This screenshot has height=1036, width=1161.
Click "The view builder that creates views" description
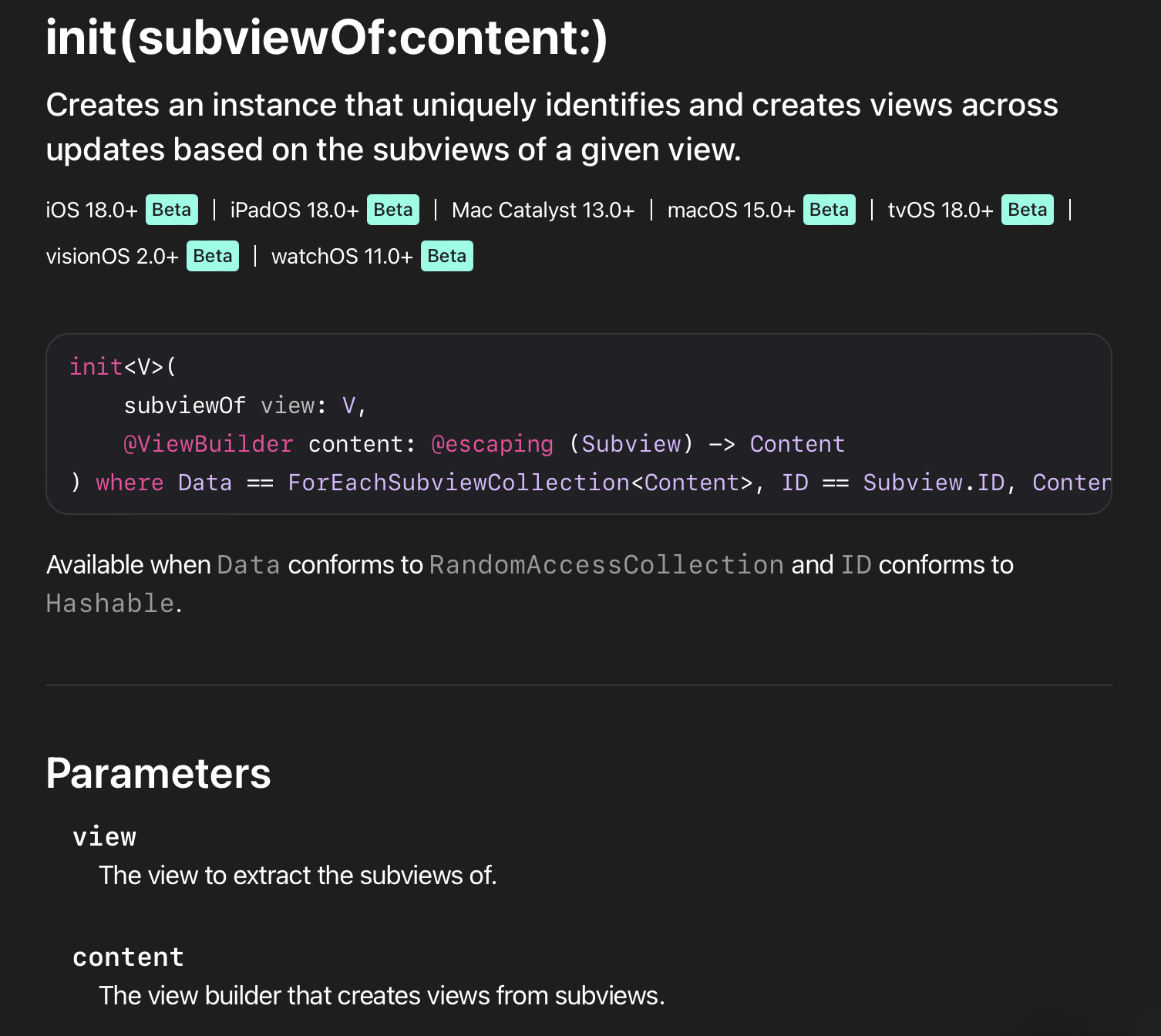[x=382, y=996]
